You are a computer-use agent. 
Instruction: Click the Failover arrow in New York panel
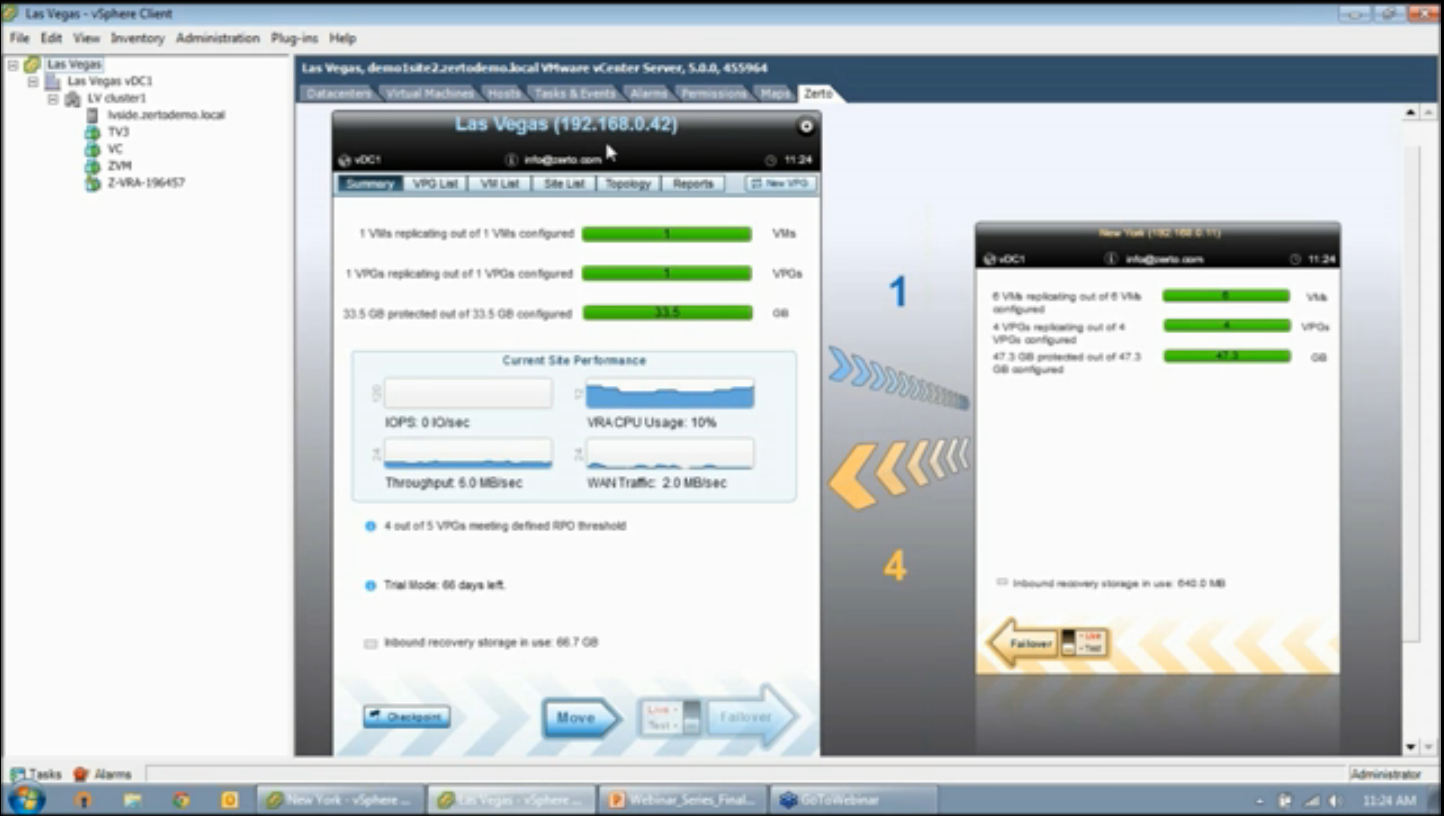[x=1021, y=644]
